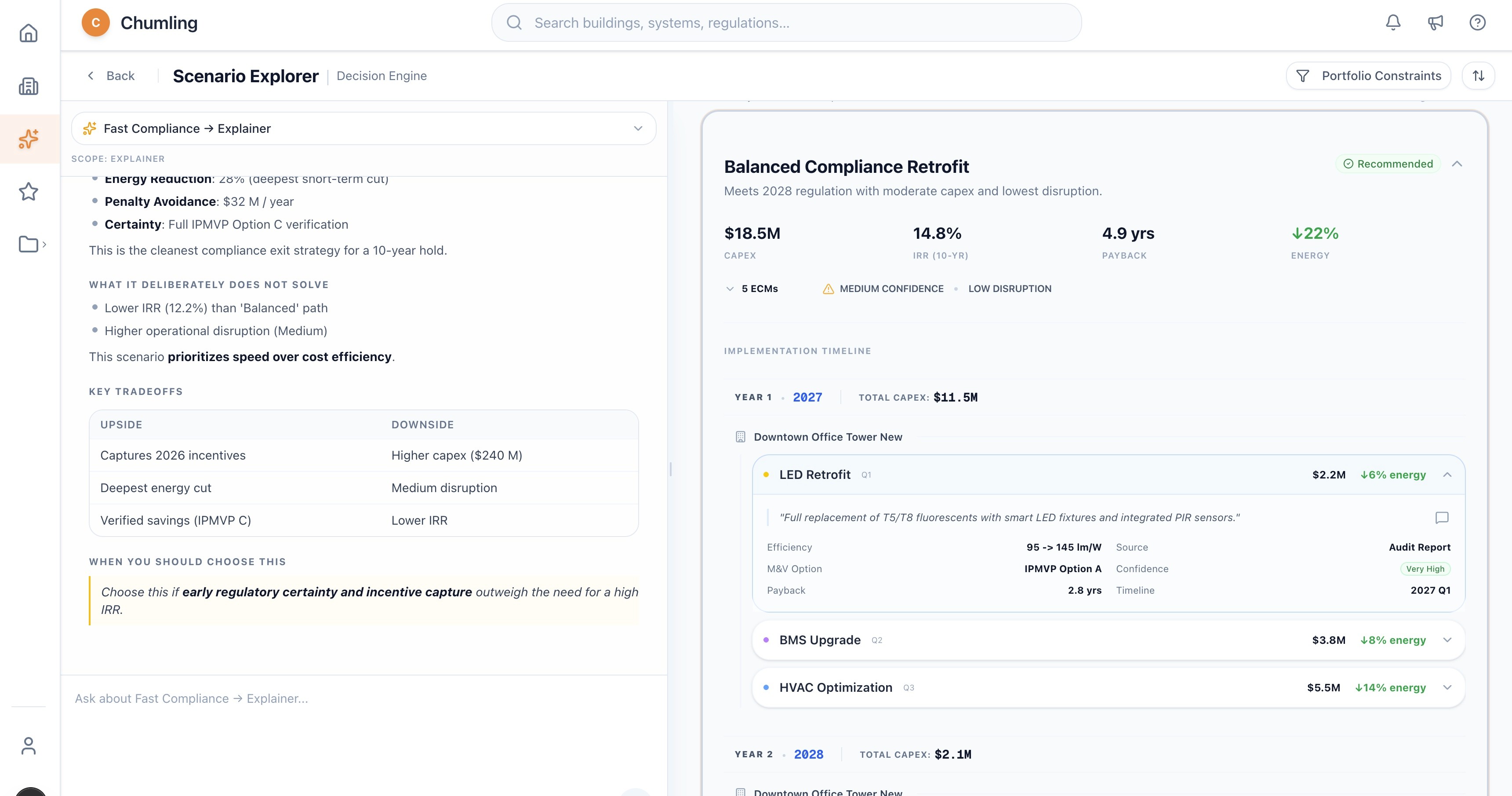Open LED Retrofit comment icon
Viewport: 1512px width, 796px height.
coord(1442,518)
